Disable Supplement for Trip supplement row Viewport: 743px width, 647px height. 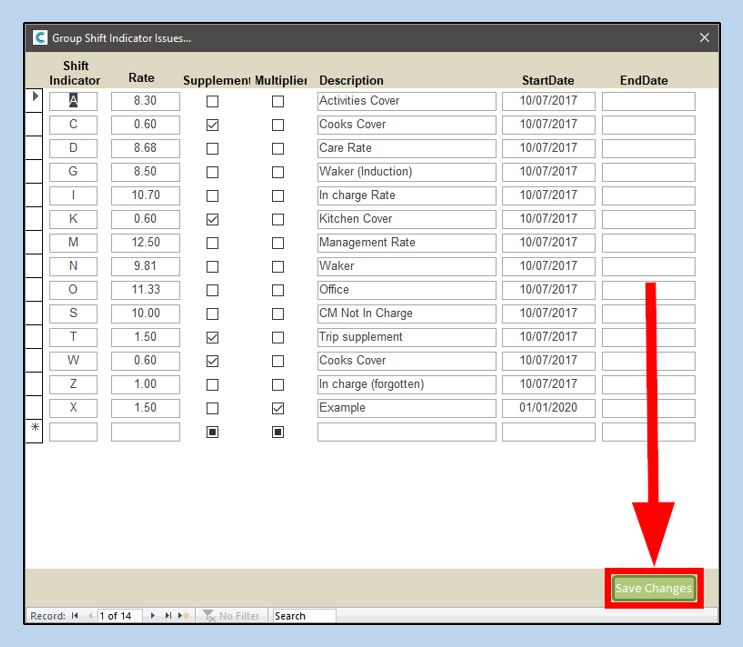(x=212, y=337)
